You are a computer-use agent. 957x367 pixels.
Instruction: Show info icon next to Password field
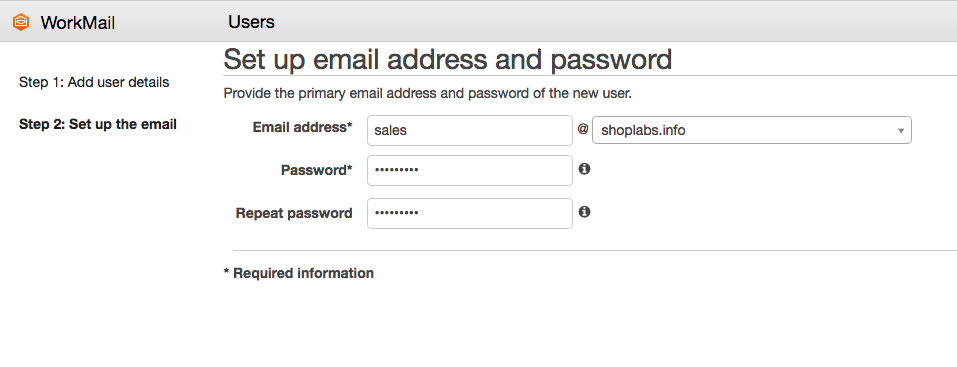[584, 169]
